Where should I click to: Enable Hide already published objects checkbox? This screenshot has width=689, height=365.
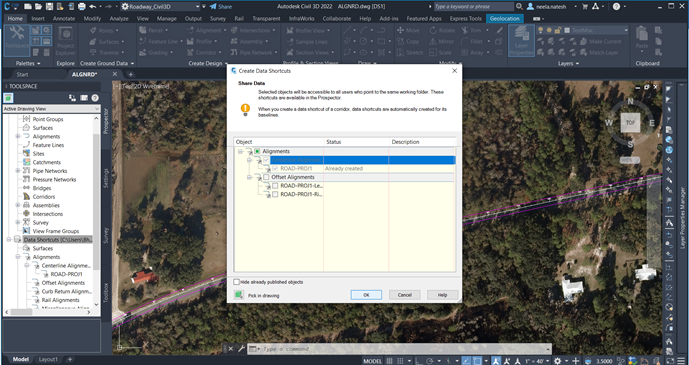[237, 282]
